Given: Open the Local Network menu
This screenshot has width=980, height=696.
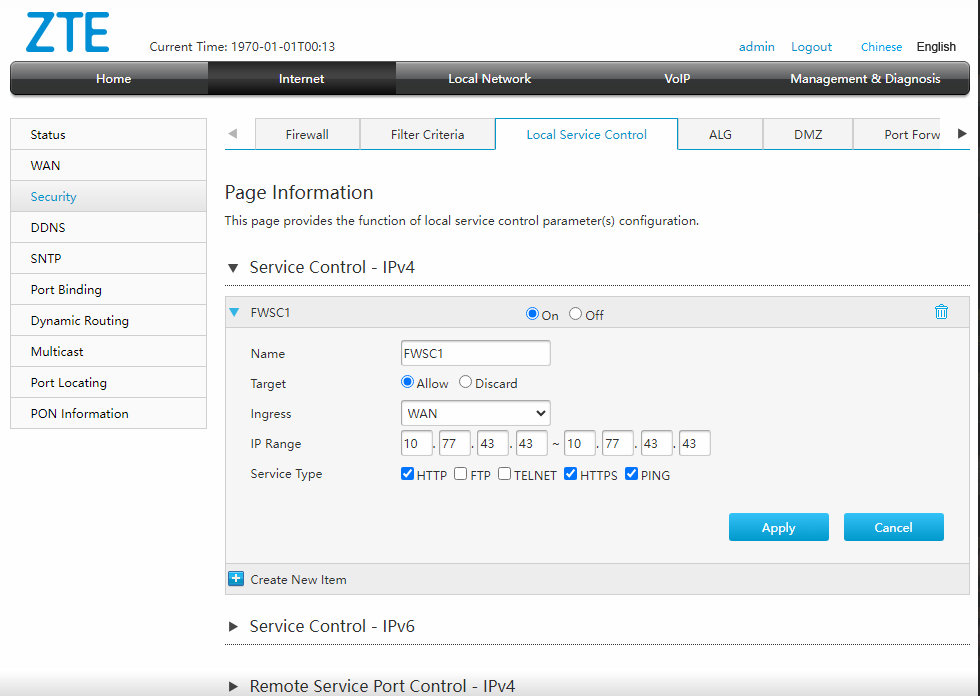Looking at the screenshot, I should pos(489,79).
